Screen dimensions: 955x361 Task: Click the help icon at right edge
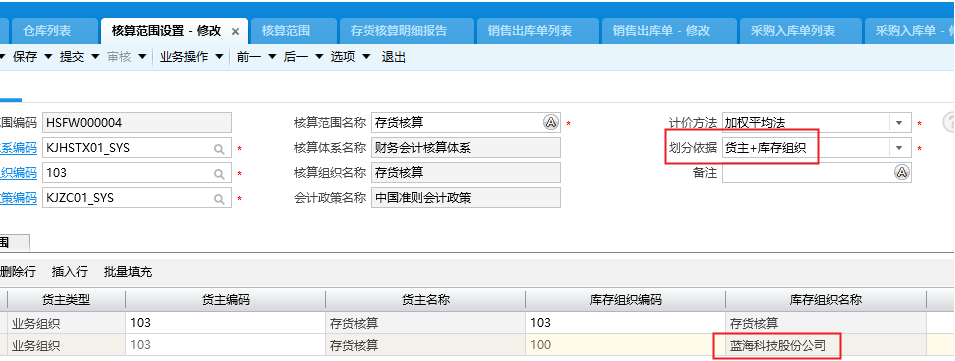pyautogui.click(x=949, y=123)
